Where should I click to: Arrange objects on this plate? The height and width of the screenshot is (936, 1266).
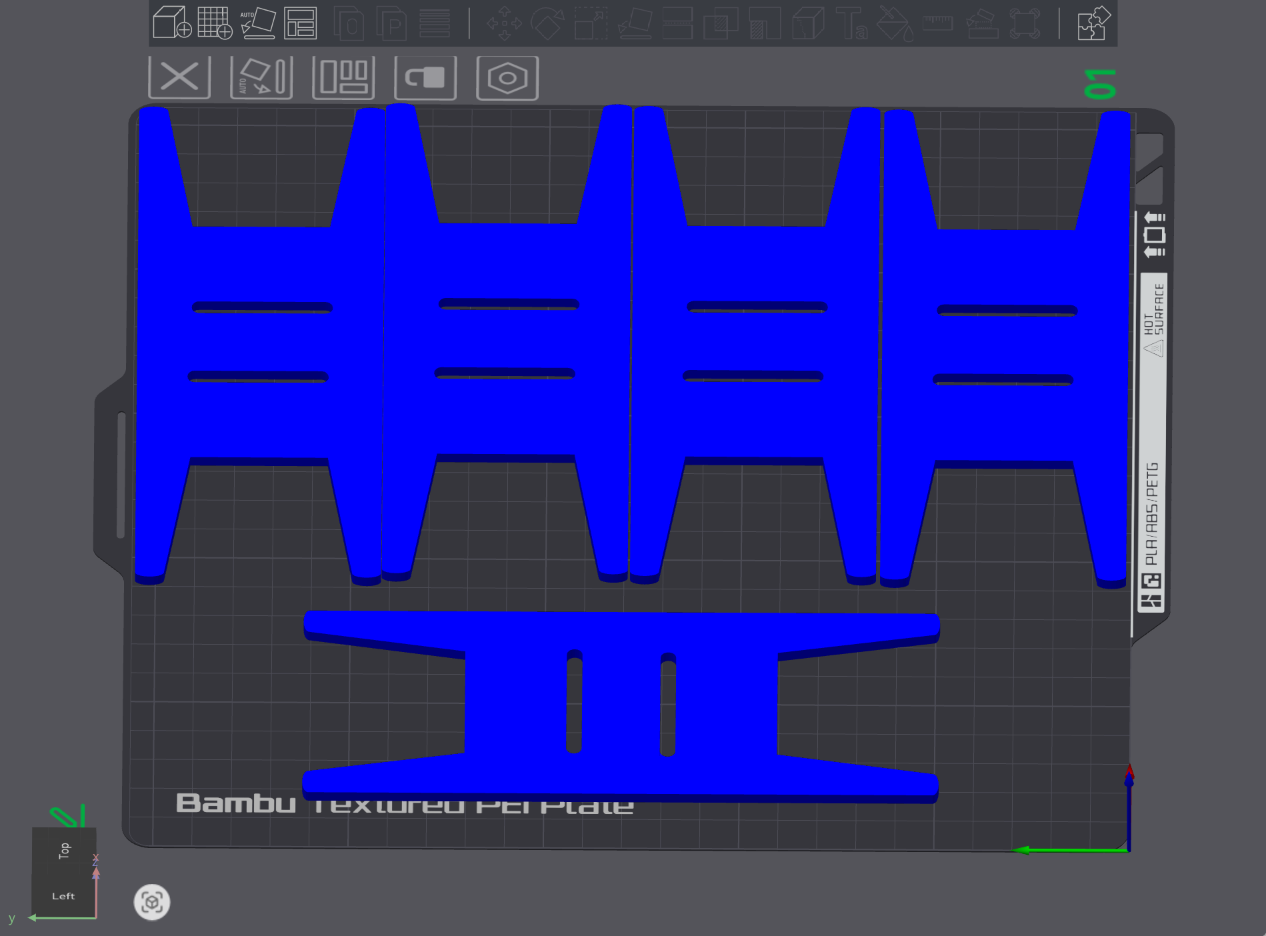pyautogui.click(x=344, y=77)
